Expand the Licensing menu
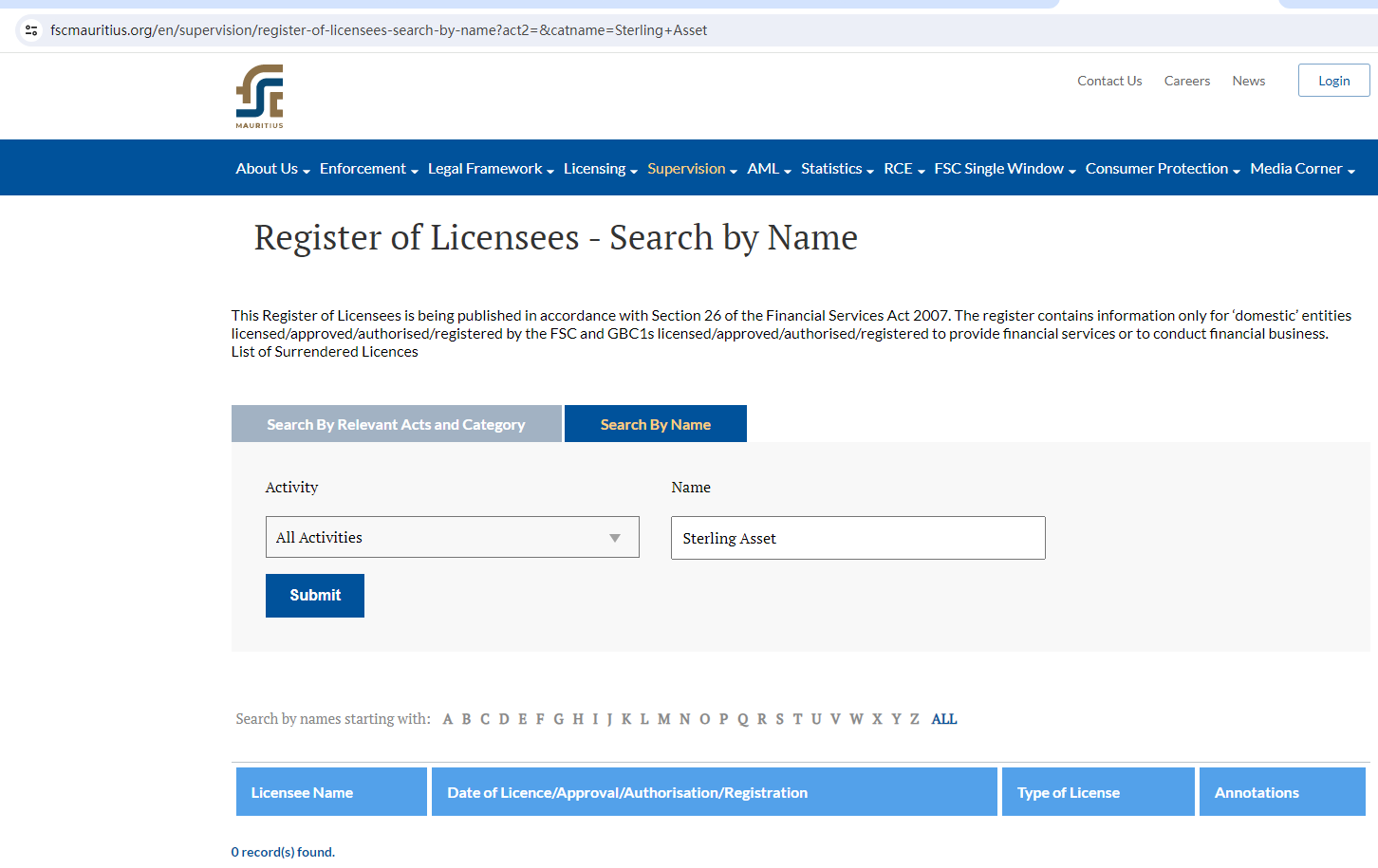1378x868 pixels. [x=600, y=169]
